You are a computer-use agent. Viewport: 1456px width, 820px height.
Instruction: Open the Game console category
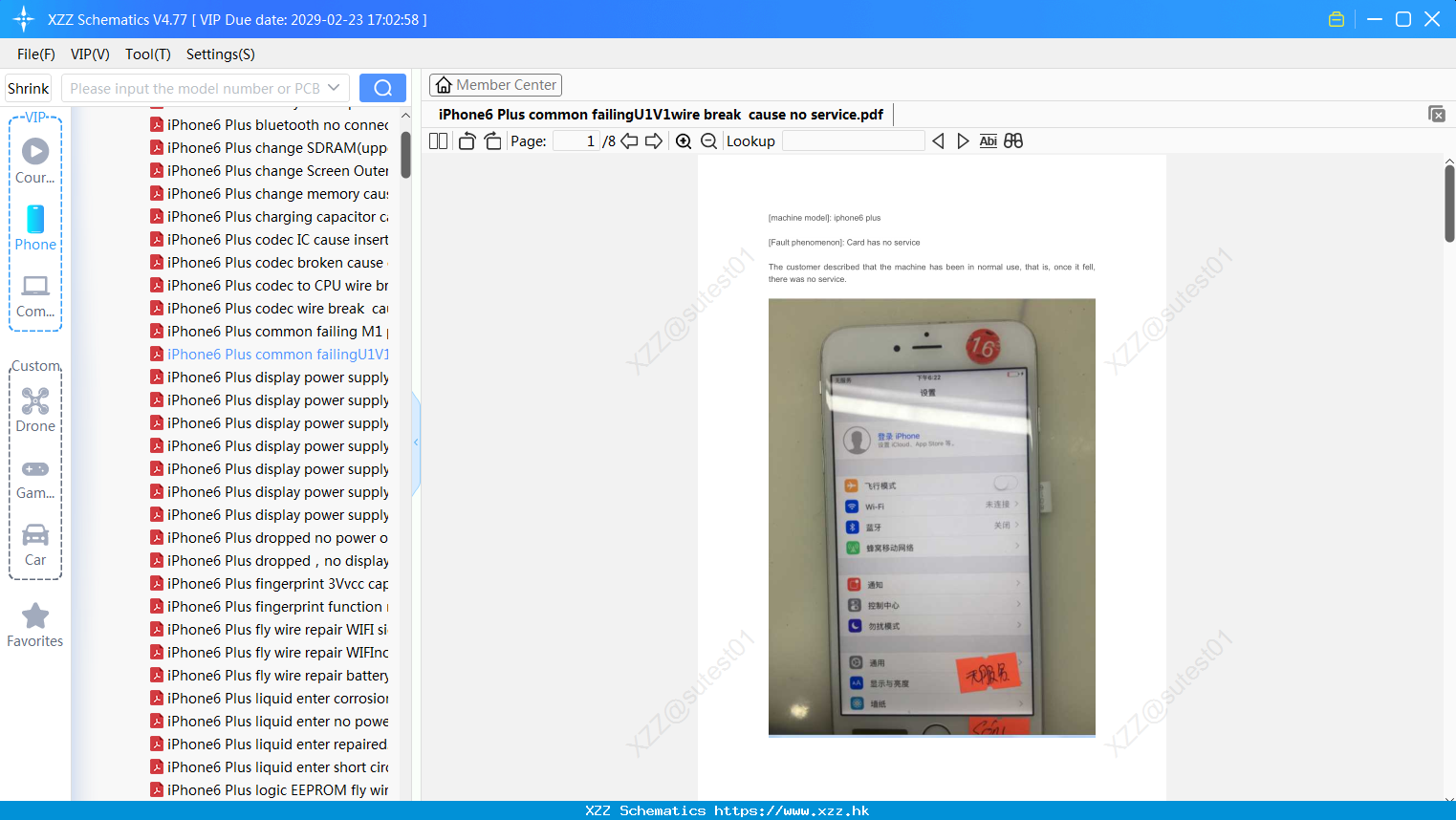(35, 479)
